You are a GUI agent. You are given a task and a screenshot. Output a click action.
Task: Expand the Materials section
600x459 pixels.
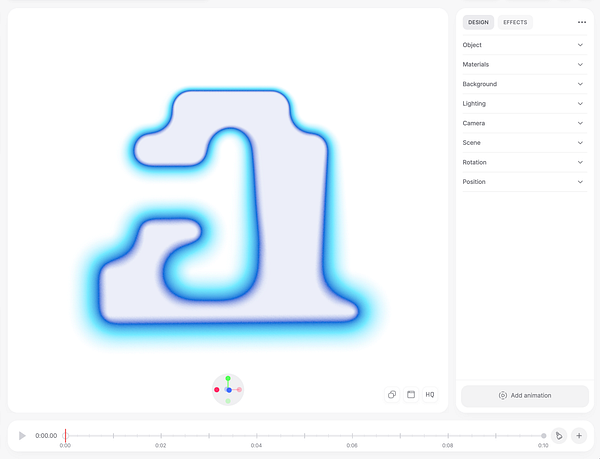tap(524, 64)
